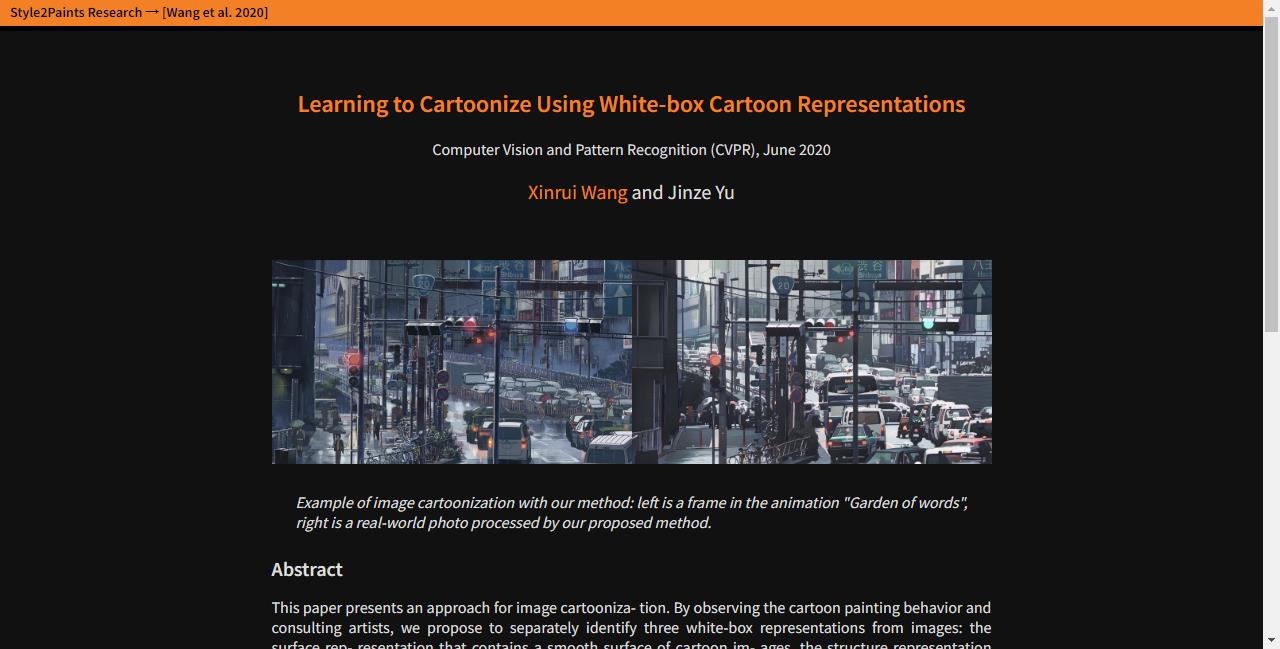Open the Style2Paints Research header link
Screen dimensions: 1280x649
tap(76, 12)
